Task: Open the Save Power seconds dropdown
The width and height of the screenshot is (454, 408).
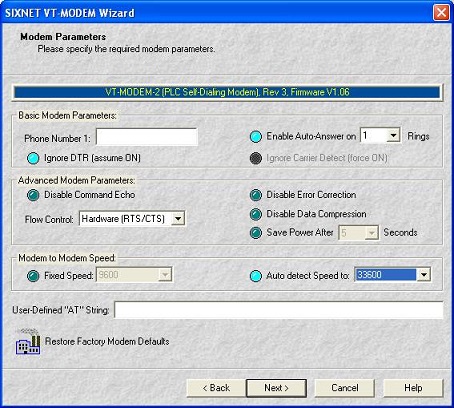Action: click(371, 233)
